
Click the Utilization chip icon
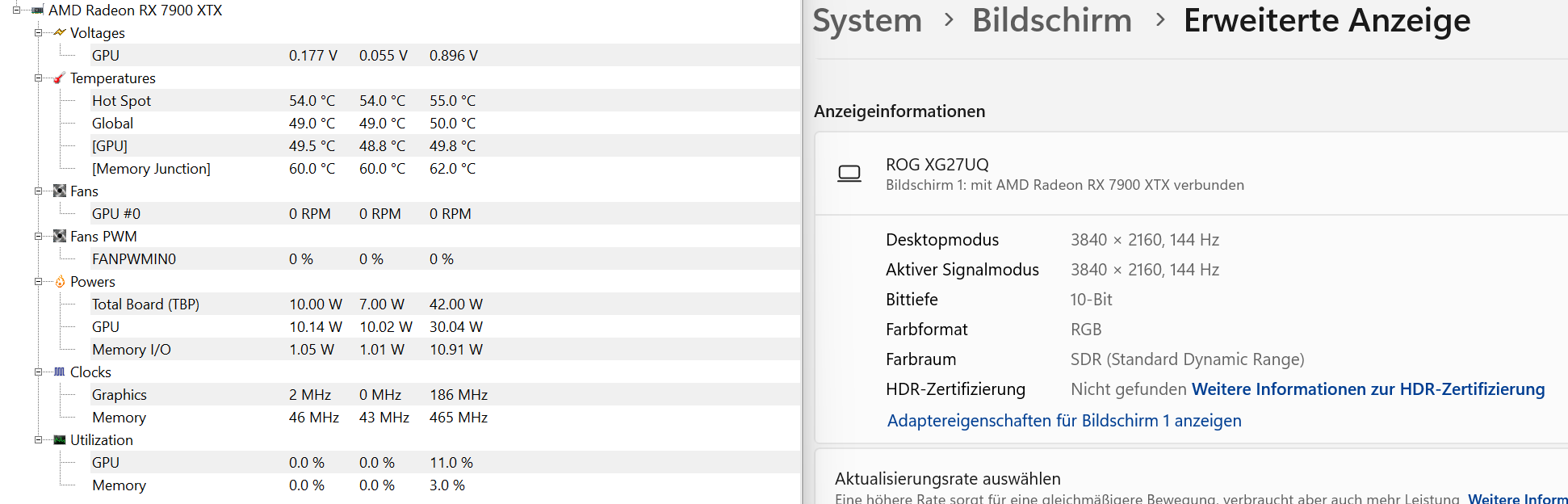click(x=60, y=440)
